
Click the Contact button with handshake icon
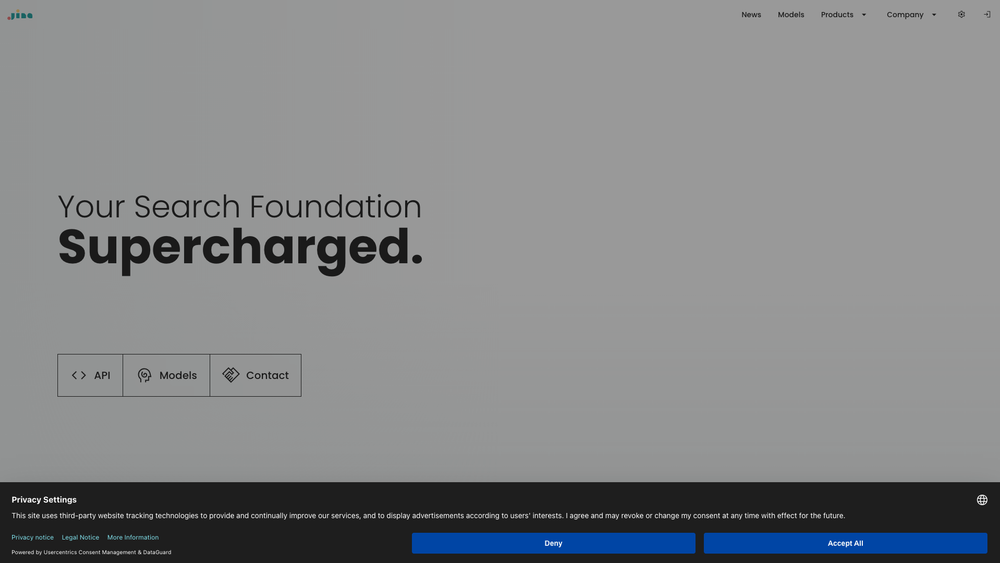coord(256,376)
